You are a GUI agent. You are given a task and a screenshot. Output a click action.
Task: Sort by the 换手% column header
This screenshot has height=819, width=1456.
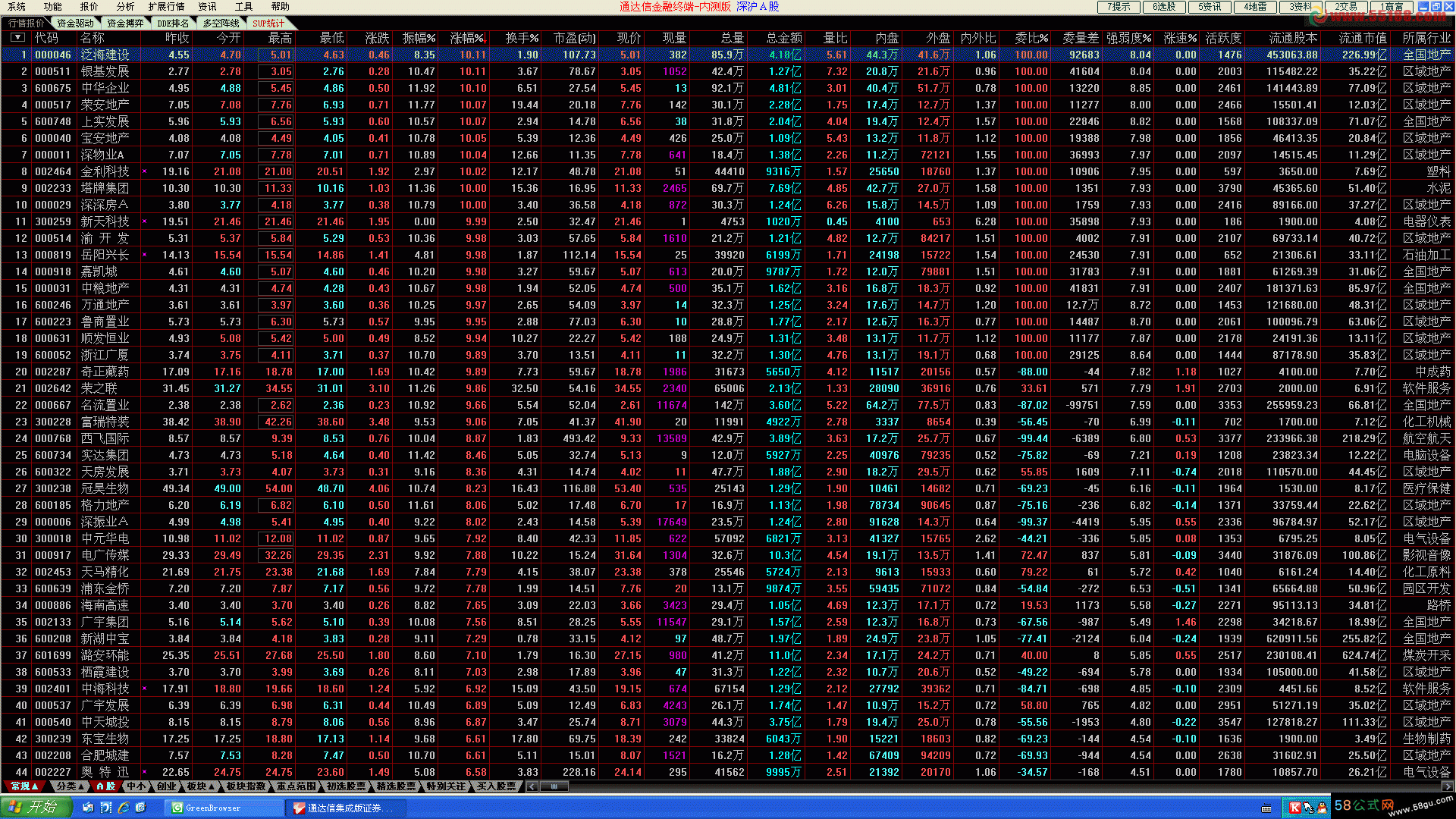click(x=522, y=38)
